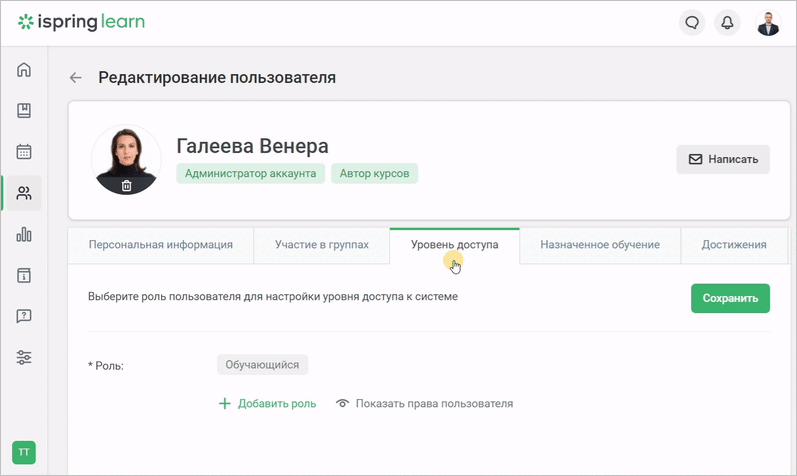Image resolution: width=797 pixels, height=476 pixels.
Task: Open the Home icon in sidebar
Action: (x=24, y=69)
